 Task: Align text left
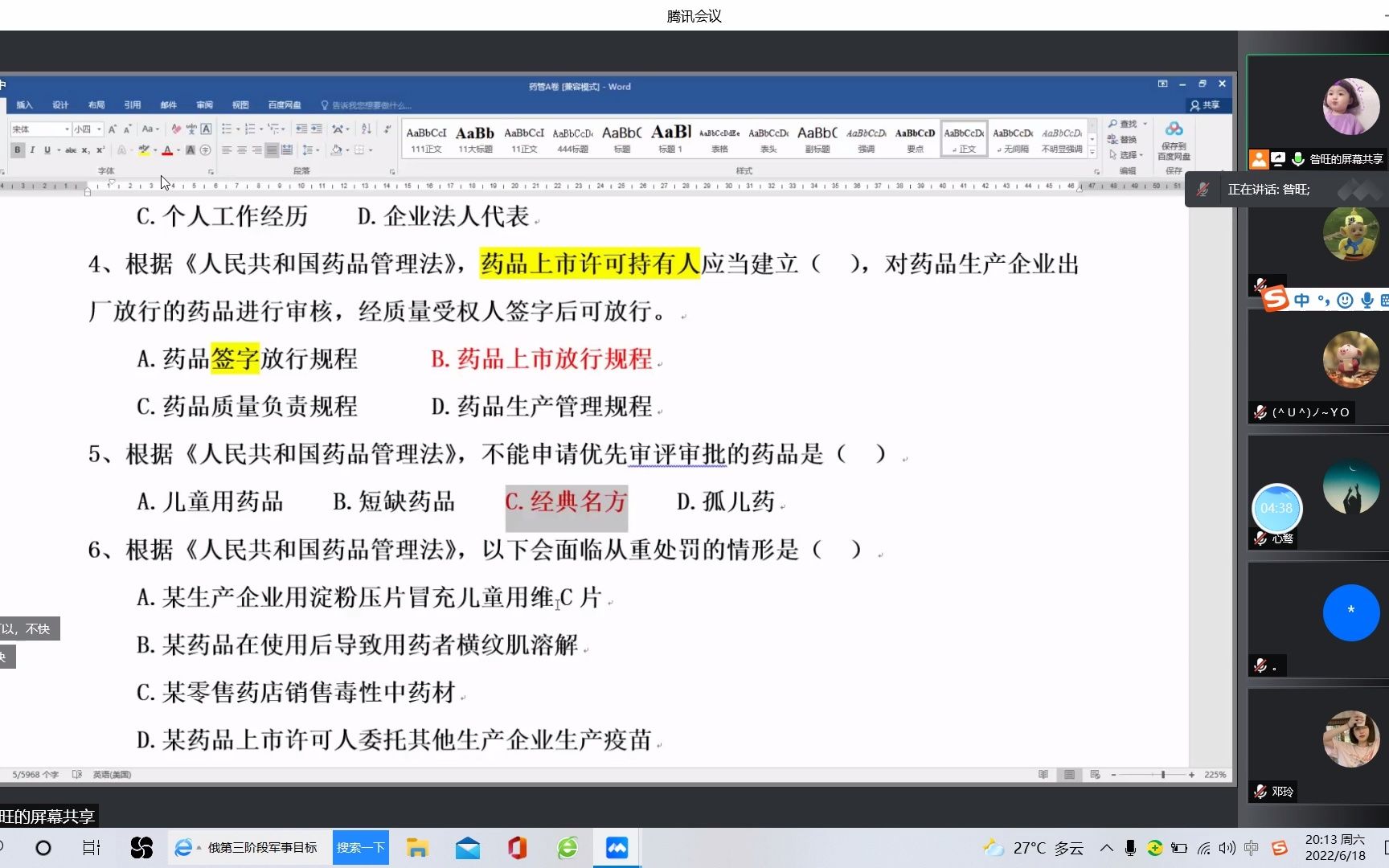click(227, 150)
